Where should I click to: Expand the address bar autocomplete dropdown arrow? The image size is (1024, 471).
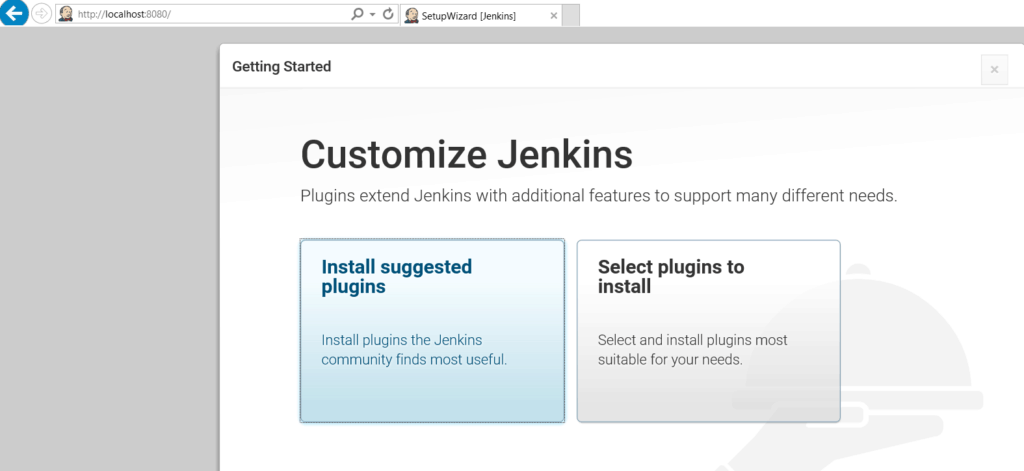372,14
